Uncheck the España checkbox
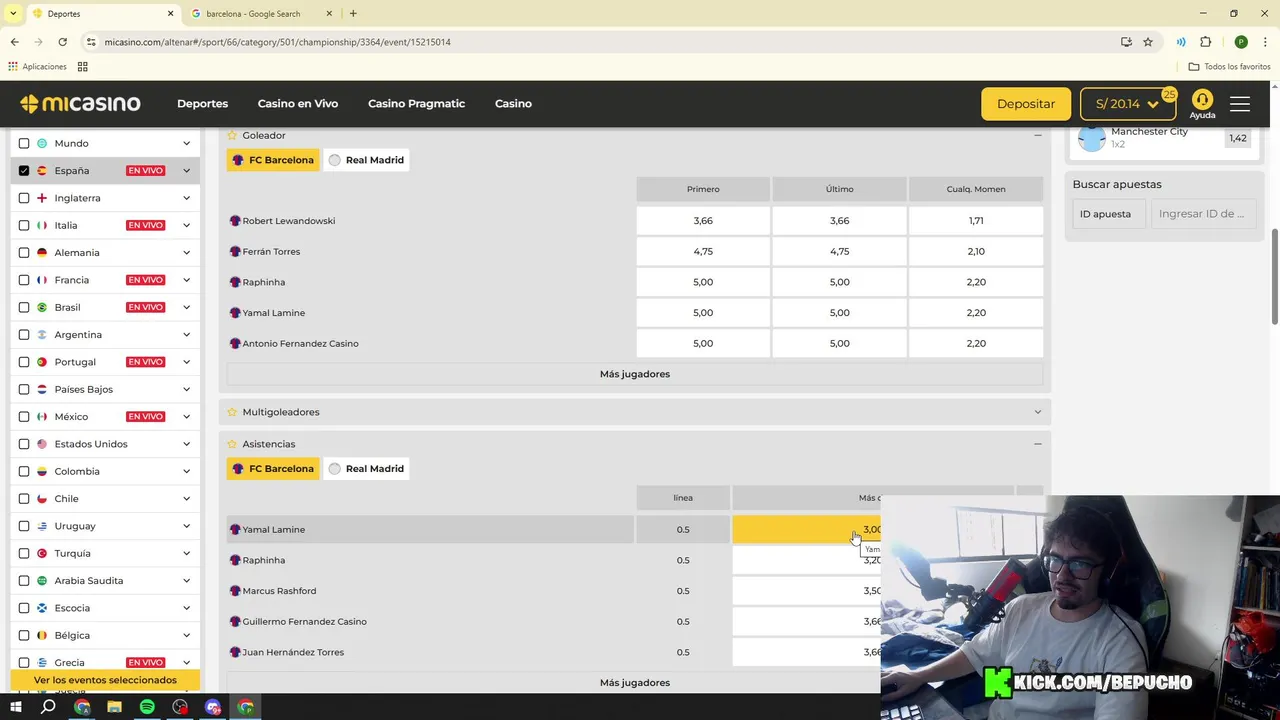 pyautogui.click(x=24, y=171)
